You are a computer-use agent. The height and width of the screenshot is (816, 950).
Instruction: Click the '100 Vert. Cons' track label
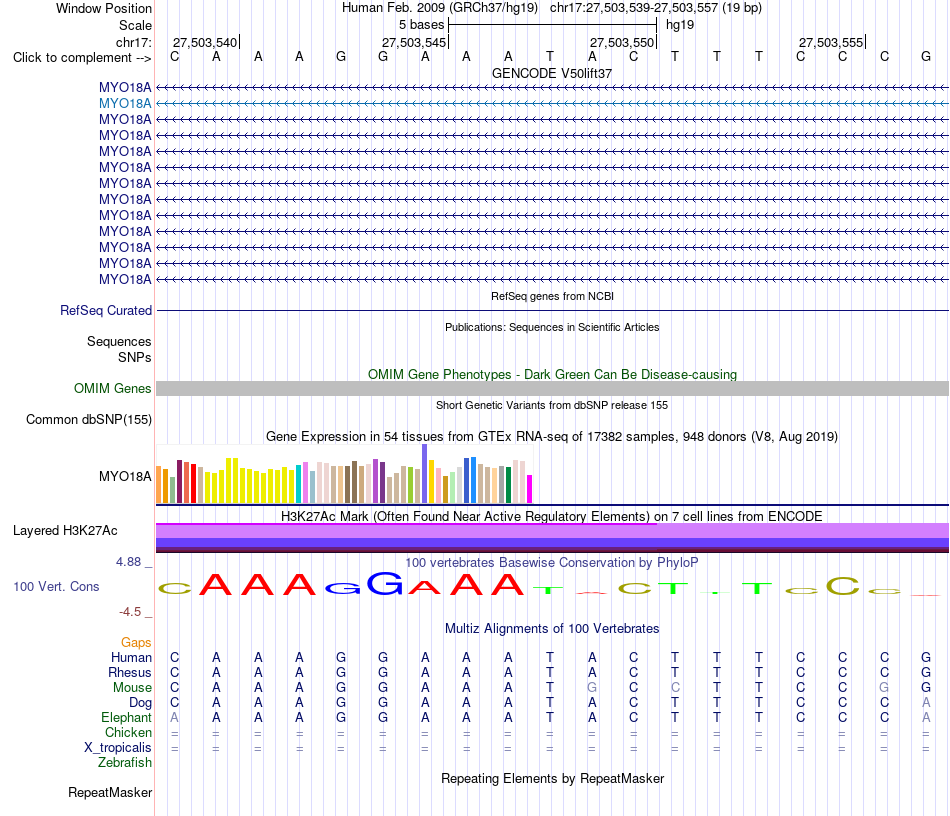[56, 586]
